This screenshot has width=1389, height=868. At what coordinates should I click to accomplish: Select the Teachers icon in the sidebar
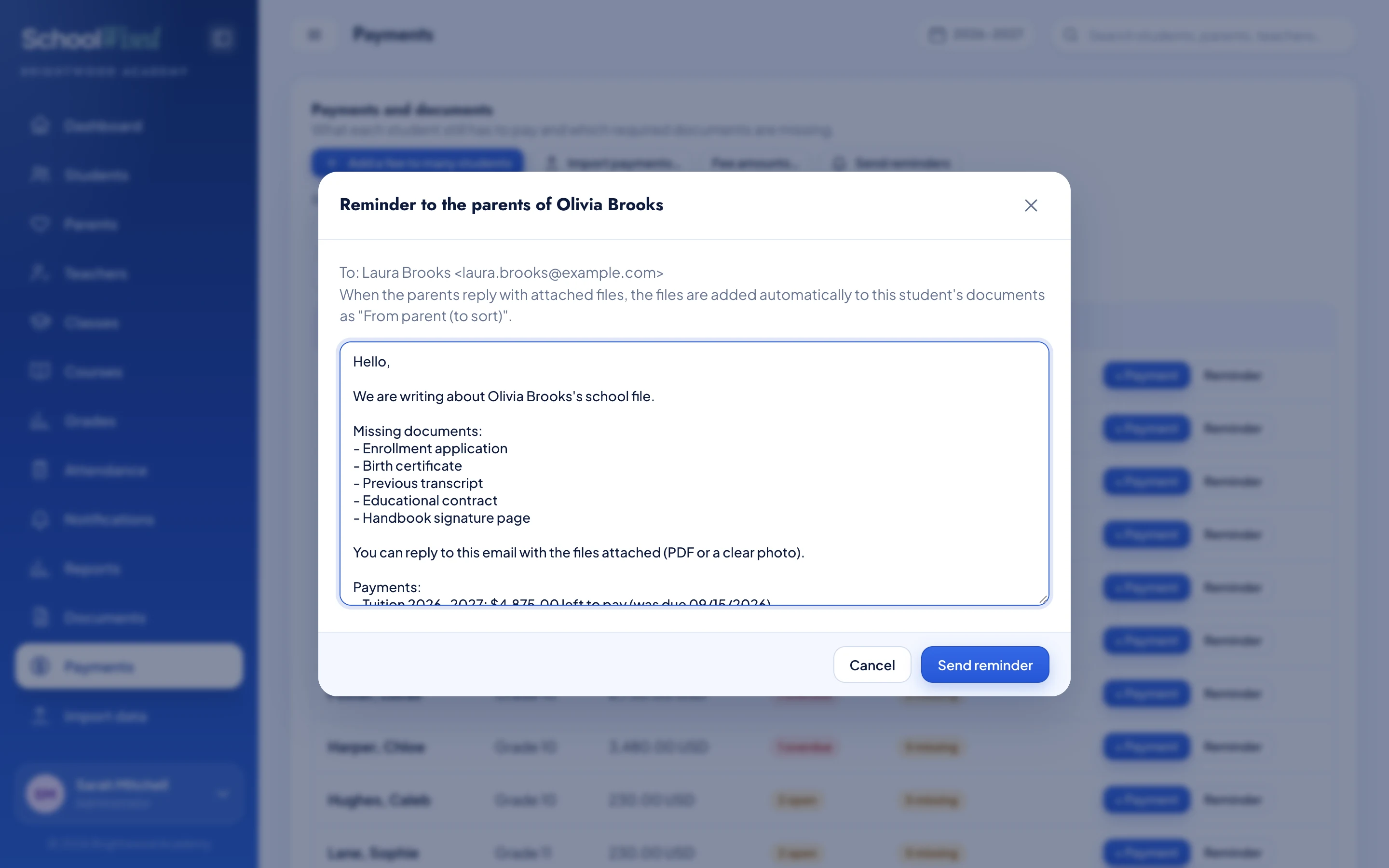tap(40, 273)
